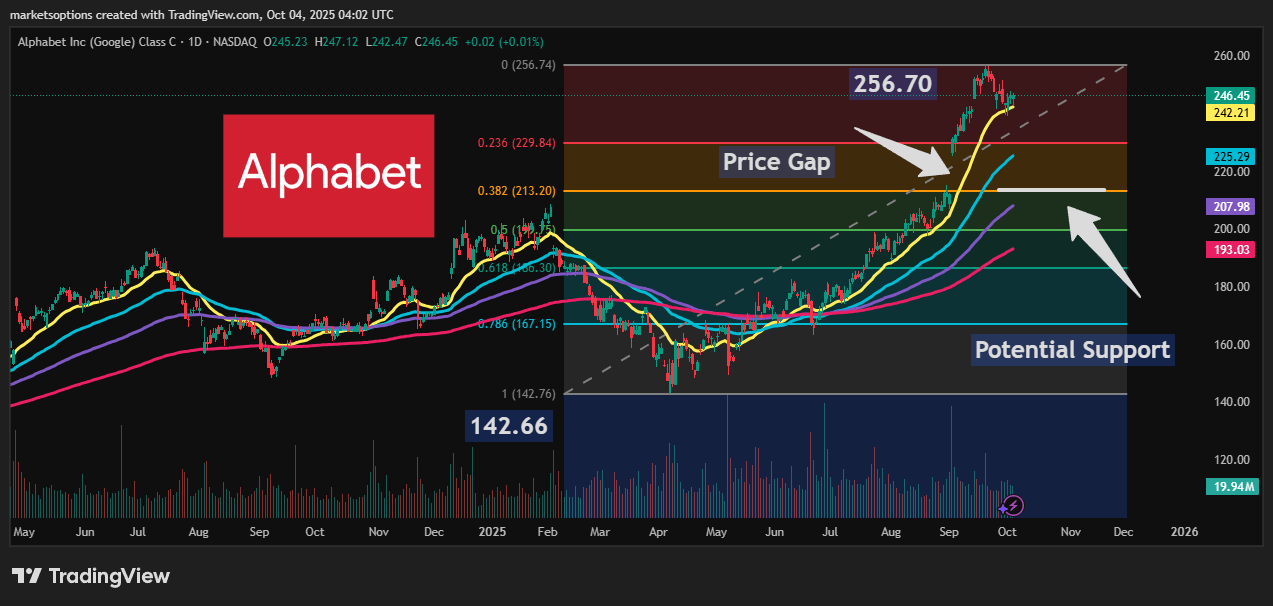The width and height of the screenshot is (1273, 606).
Task: Click the 'Price Gap' text annotation
Action: click(x=776, y=161)
